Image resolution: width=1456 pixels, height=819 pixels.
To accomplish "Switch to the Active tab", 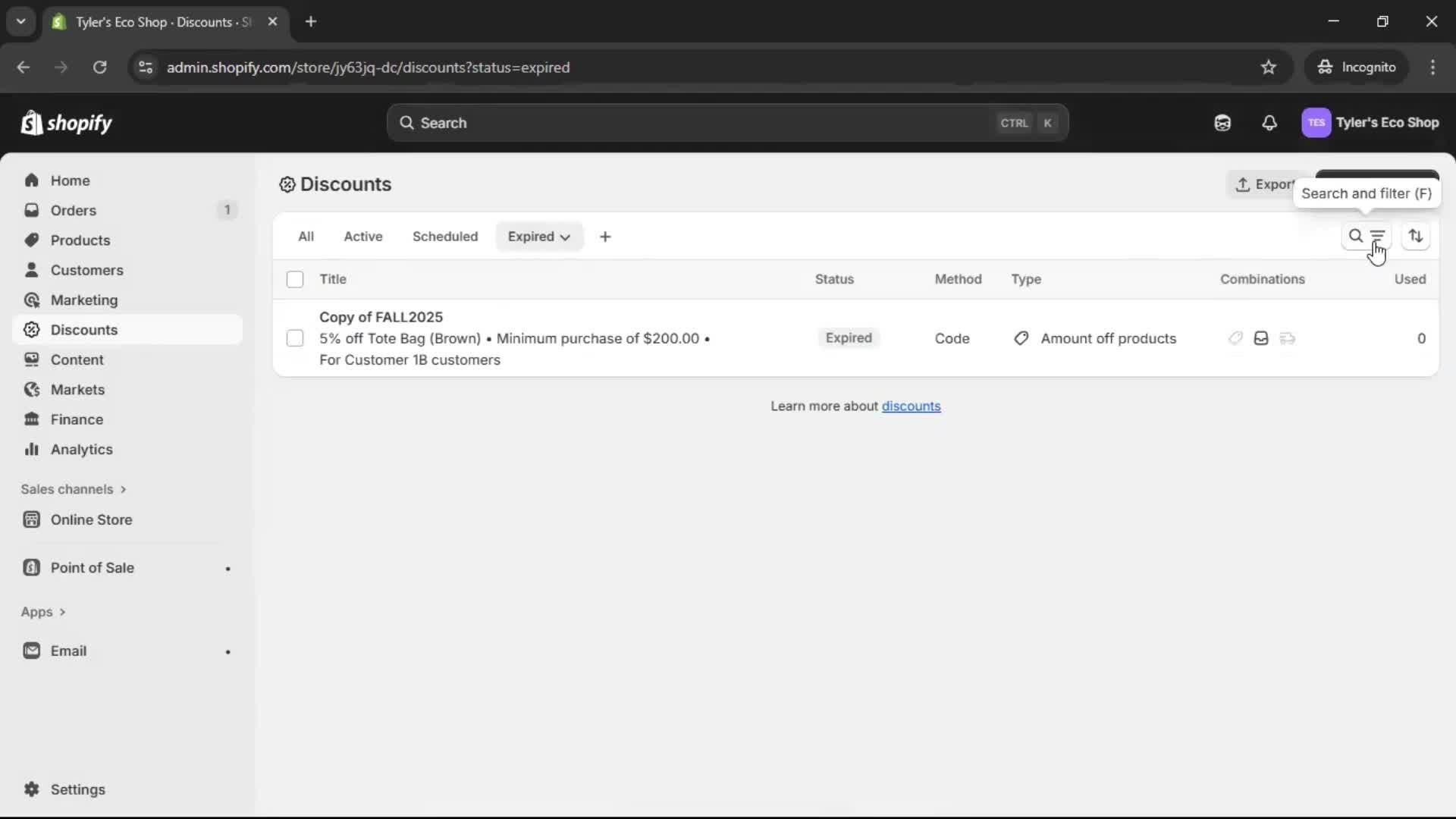I will [x=363, y=236].
